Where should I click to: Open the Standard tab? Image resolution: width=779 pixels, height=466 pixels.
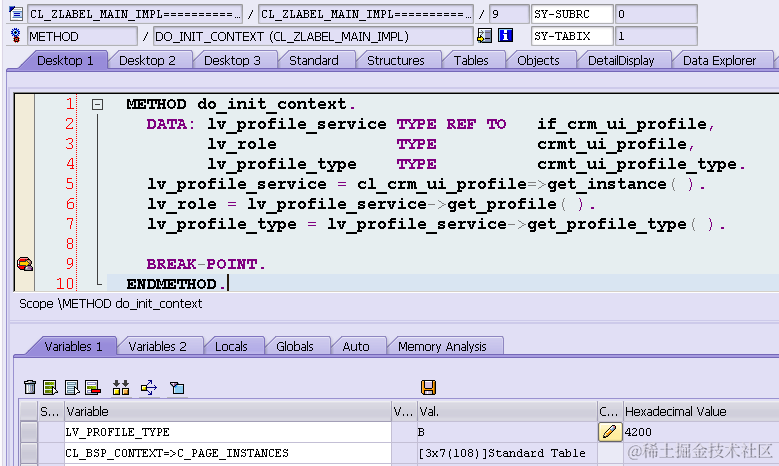tap(313, 60)
